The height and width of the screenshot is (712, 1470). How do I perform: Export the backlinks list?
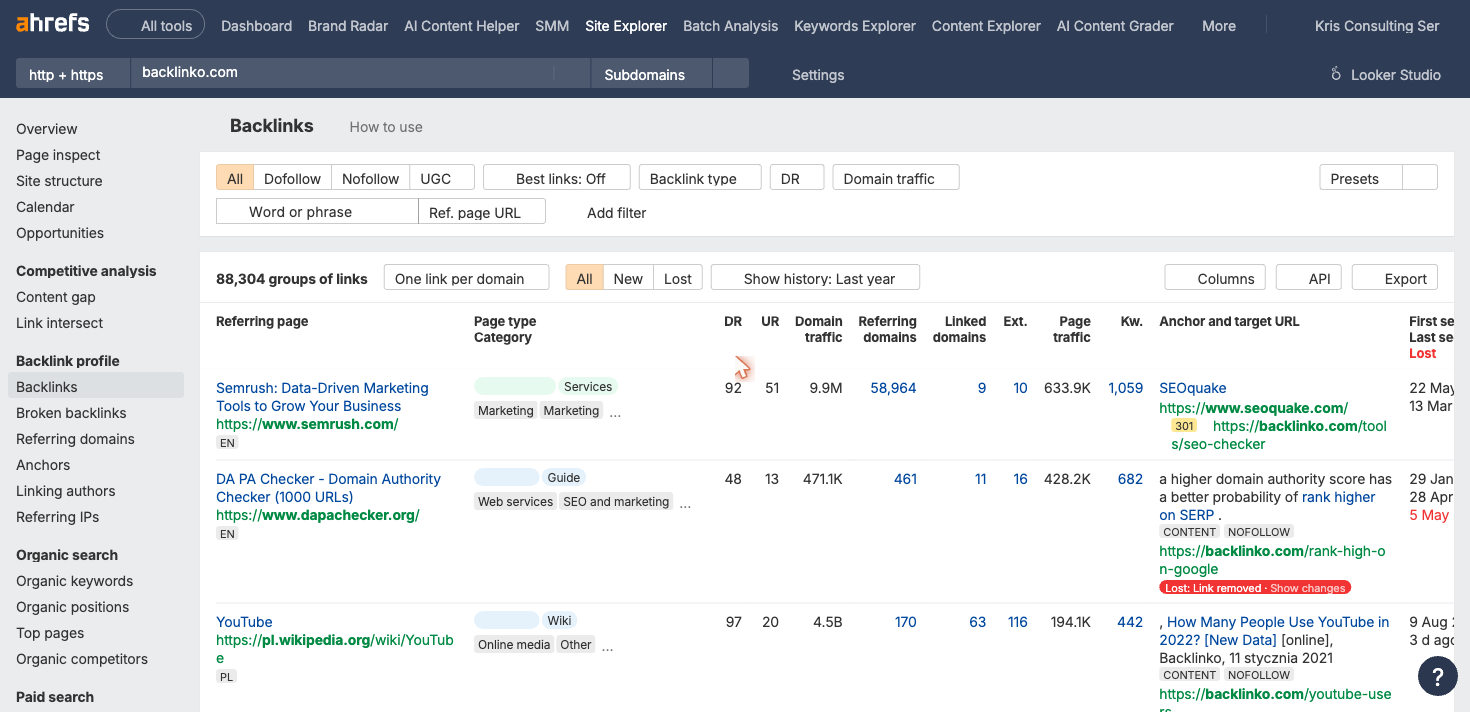click(x=1395, y=278)
